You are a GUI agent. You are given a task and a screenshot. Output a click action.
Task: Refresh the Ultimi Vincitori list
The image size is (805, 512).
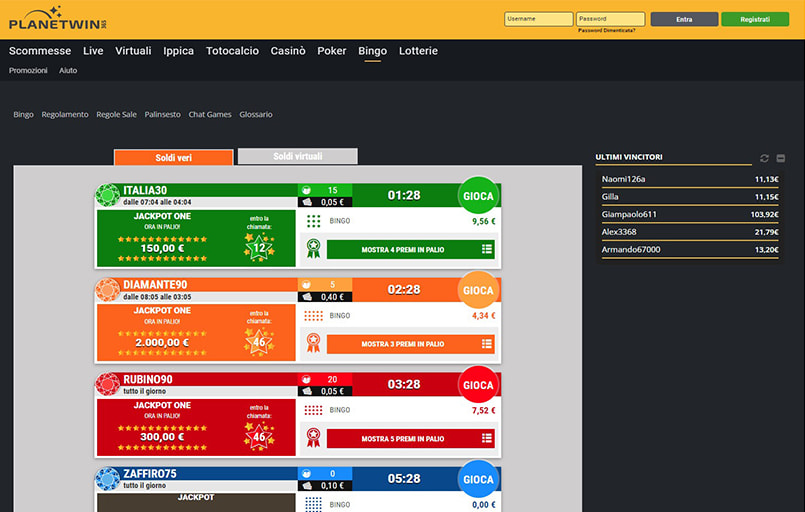pyautogui.click(x=765, y=158)
